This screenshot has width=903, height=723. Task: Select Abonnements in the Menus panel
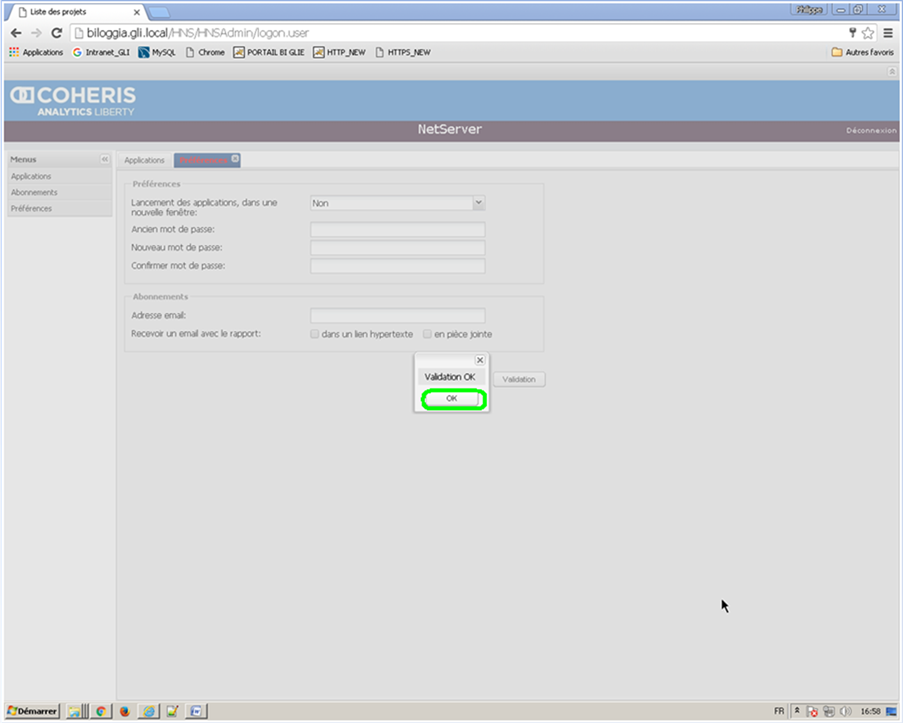(34, 192)
